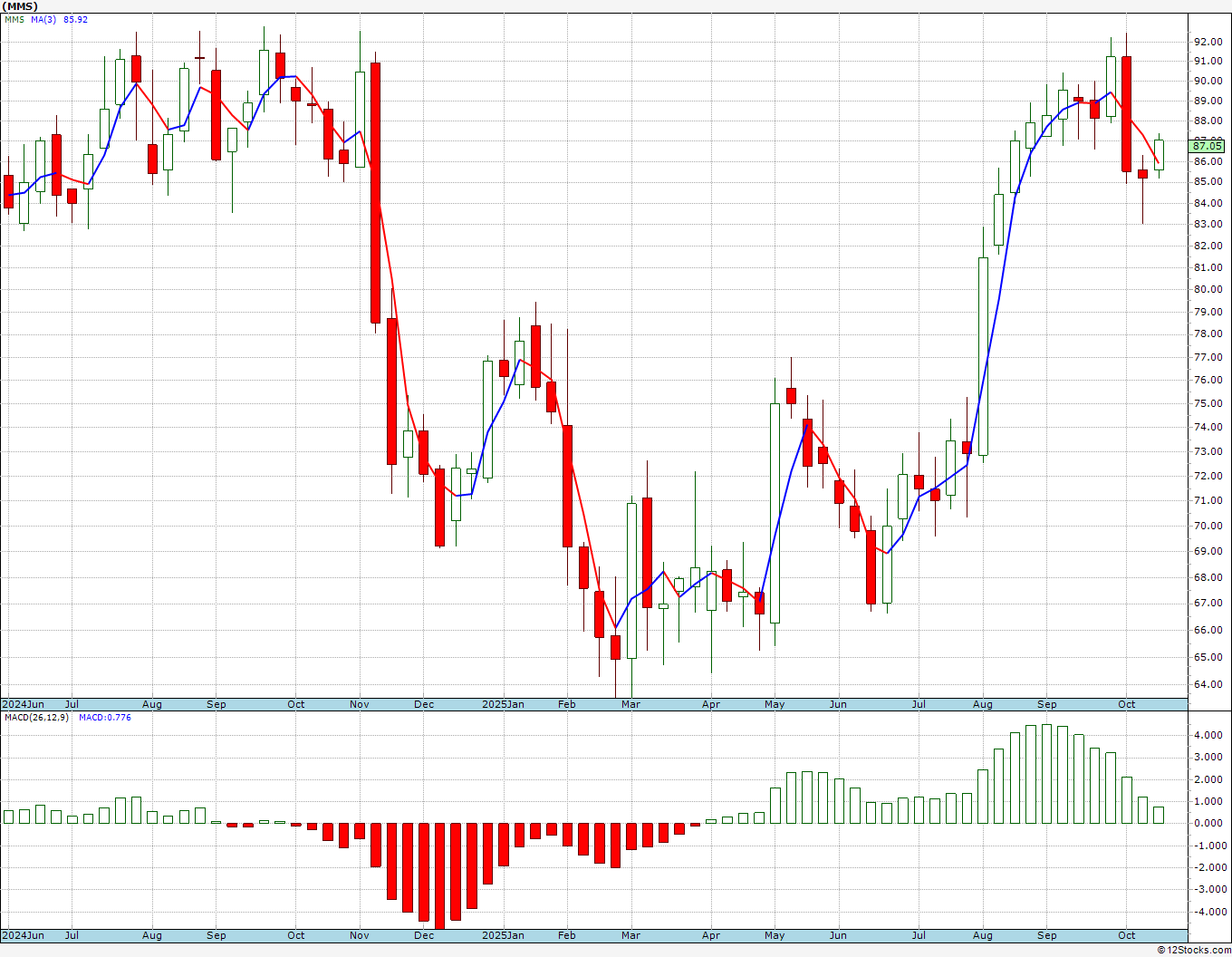Image resolution: width=1232 pixels, height=957 pixels.
Task: Click the 64.00 price axis label
Action: pyautogui.click(x=1208, y=684)
